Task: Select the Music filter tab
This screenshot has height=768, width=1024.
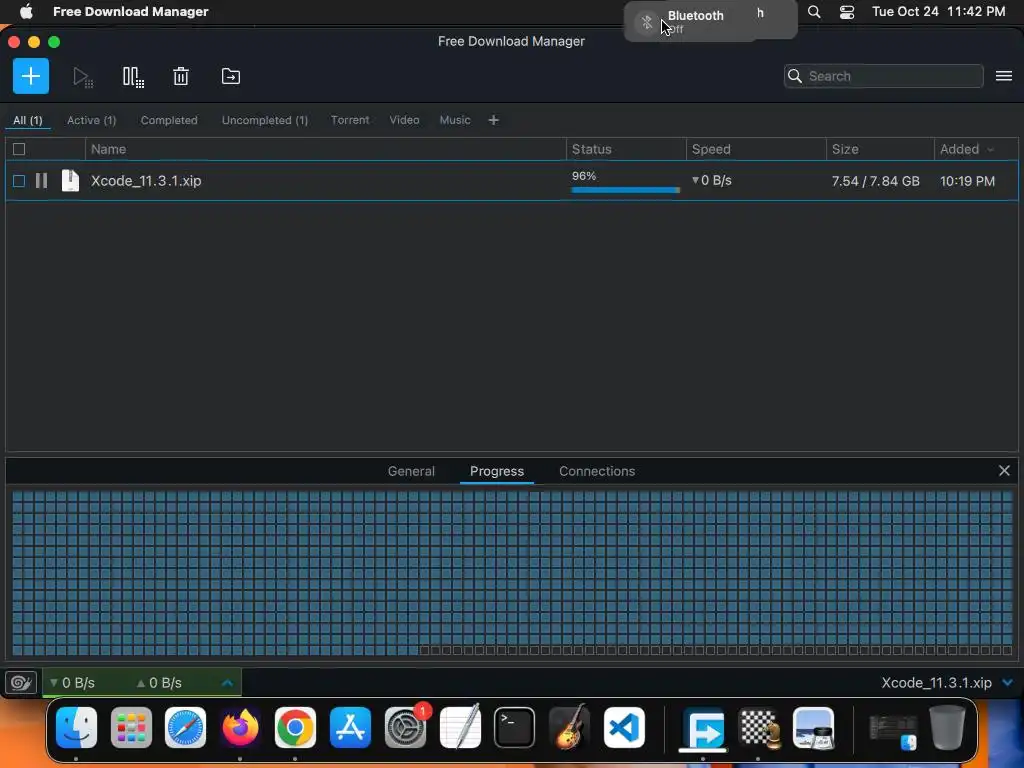Action: pos(455,120)
